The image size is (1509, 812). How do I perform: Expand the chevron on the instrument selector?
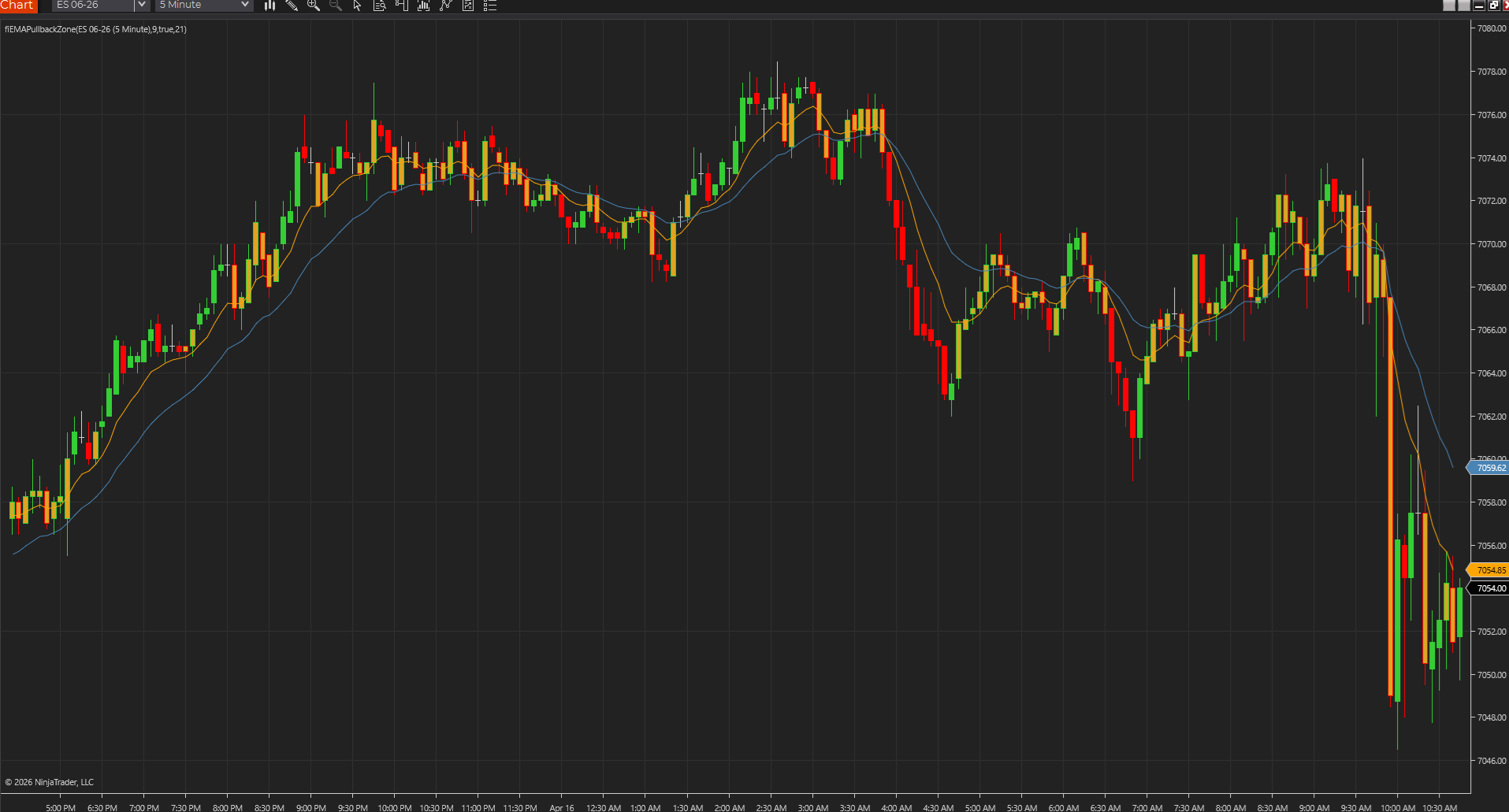pos(141,6)
